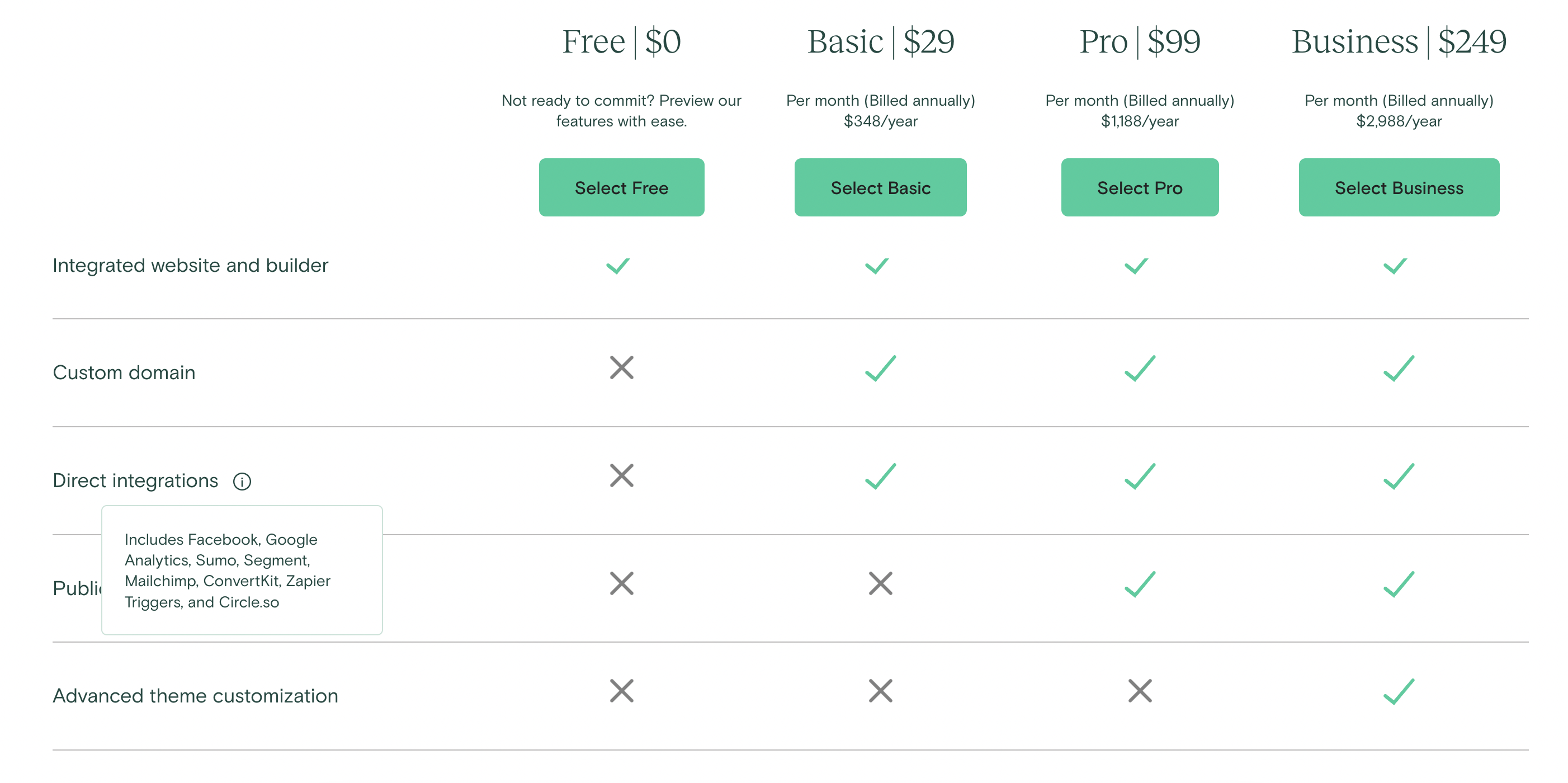
Task: Choose the Select Free button
Action: coord(621,187)
